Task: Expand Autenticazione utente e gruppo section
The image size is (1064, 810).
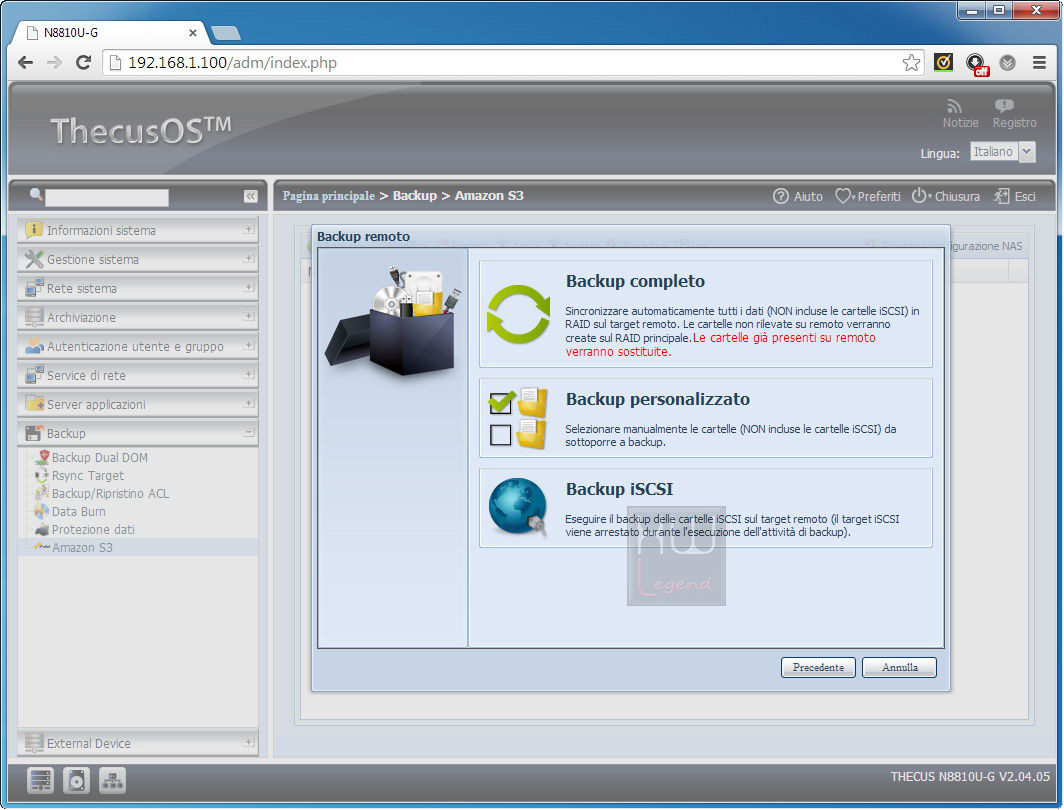Action: click(248, 345)
